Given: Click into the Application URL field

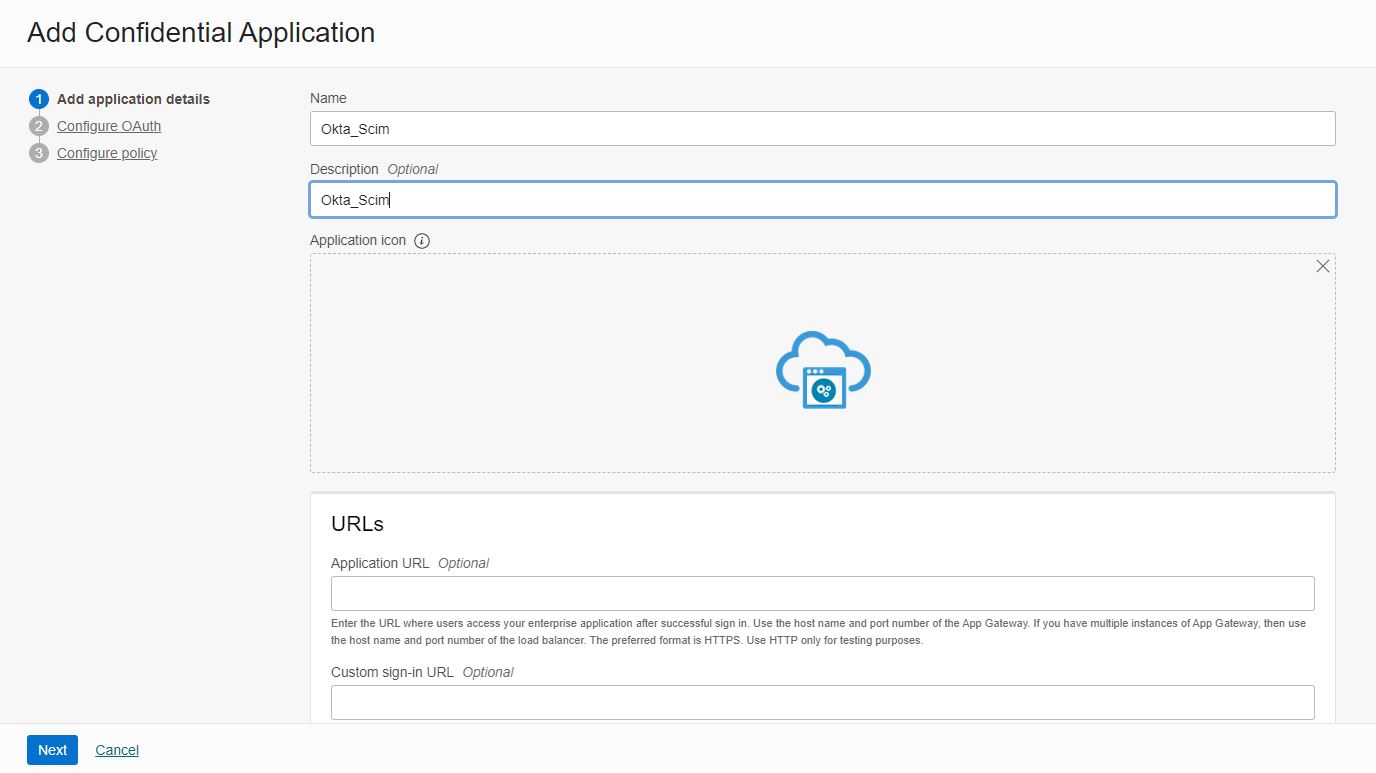Looking at the screenshot, I should tap(823, 593).
